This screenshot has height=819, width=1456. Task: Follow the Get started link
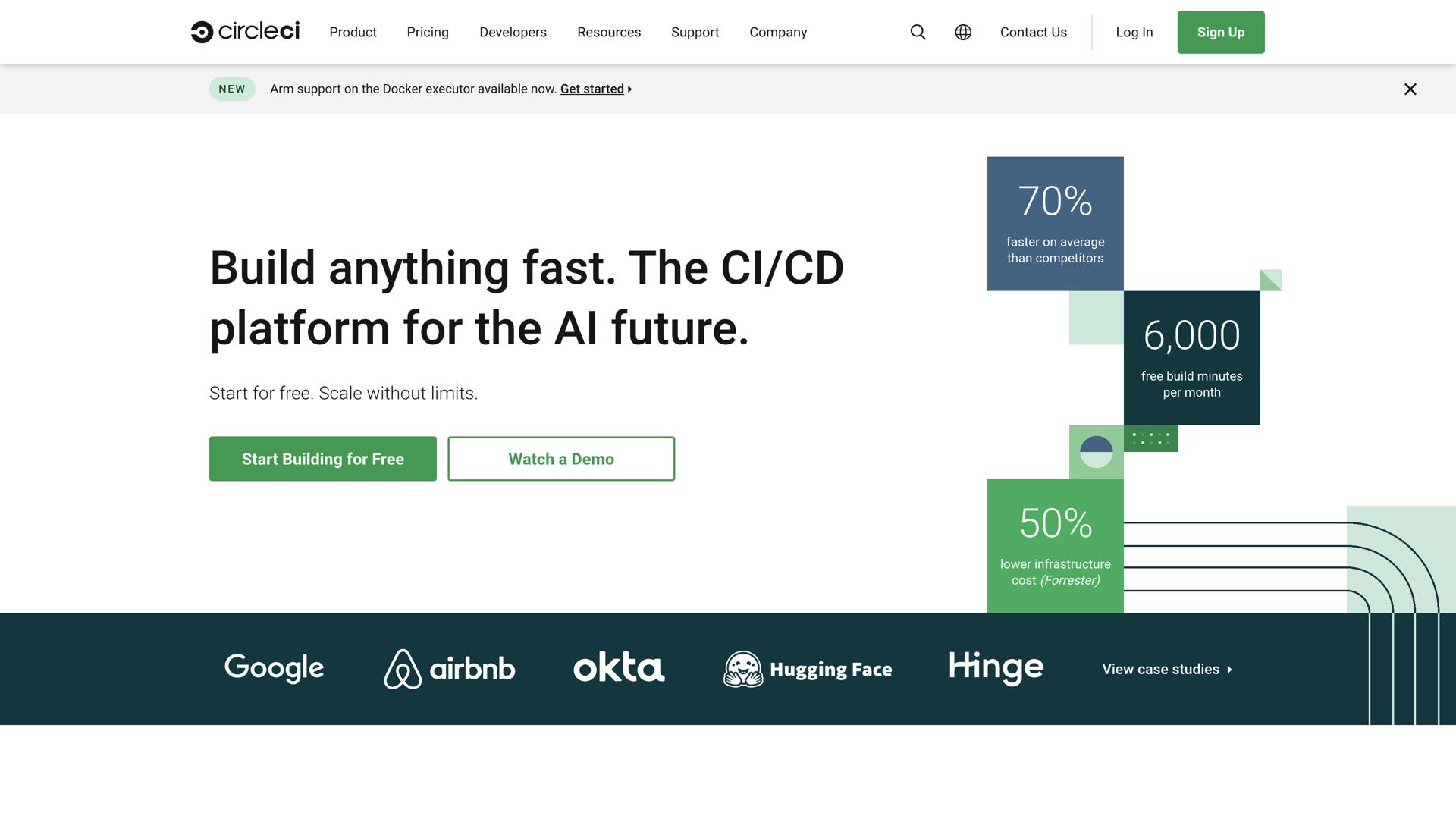592,89
